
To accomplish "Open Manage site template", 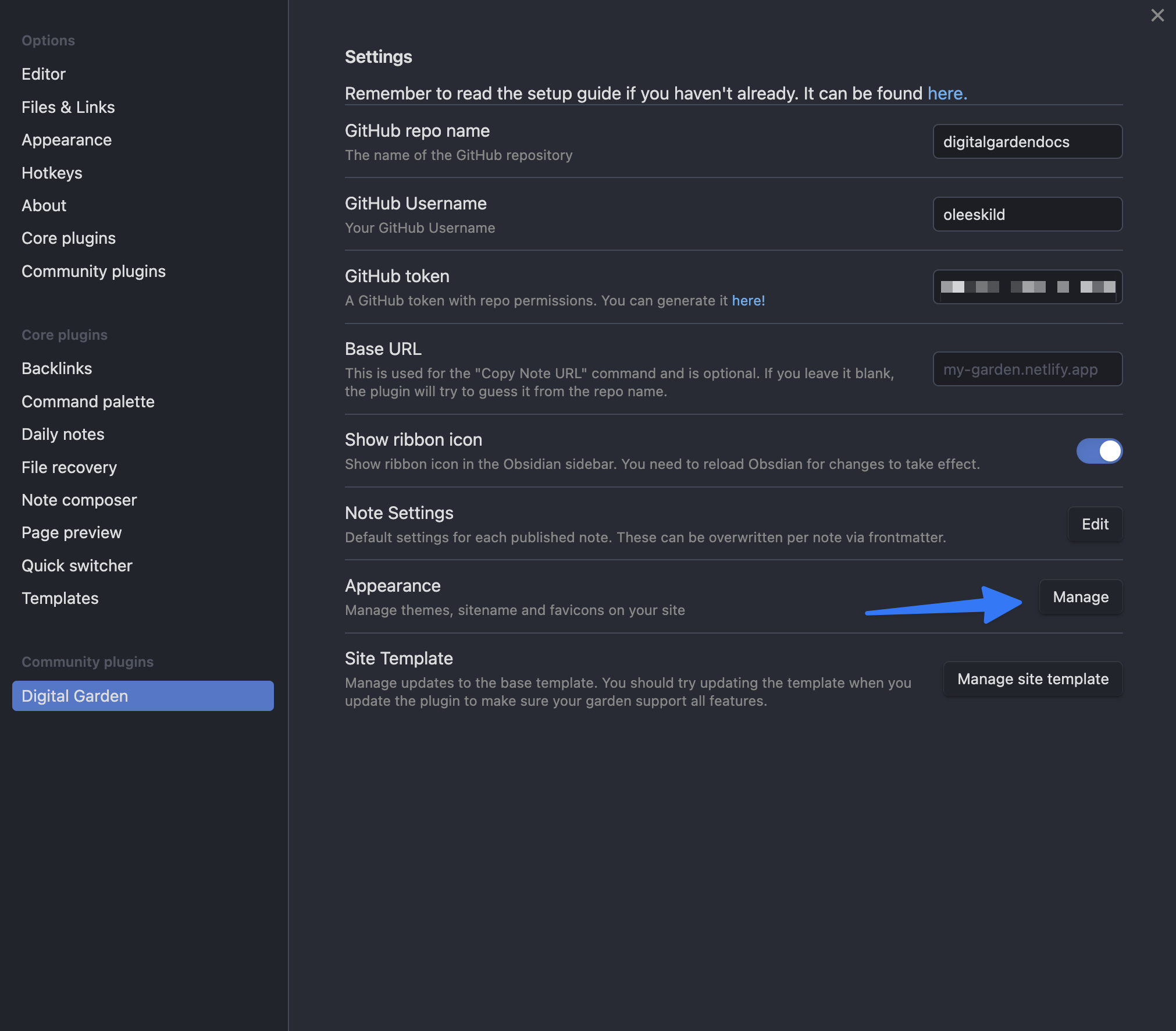I will coord(1032,679).
